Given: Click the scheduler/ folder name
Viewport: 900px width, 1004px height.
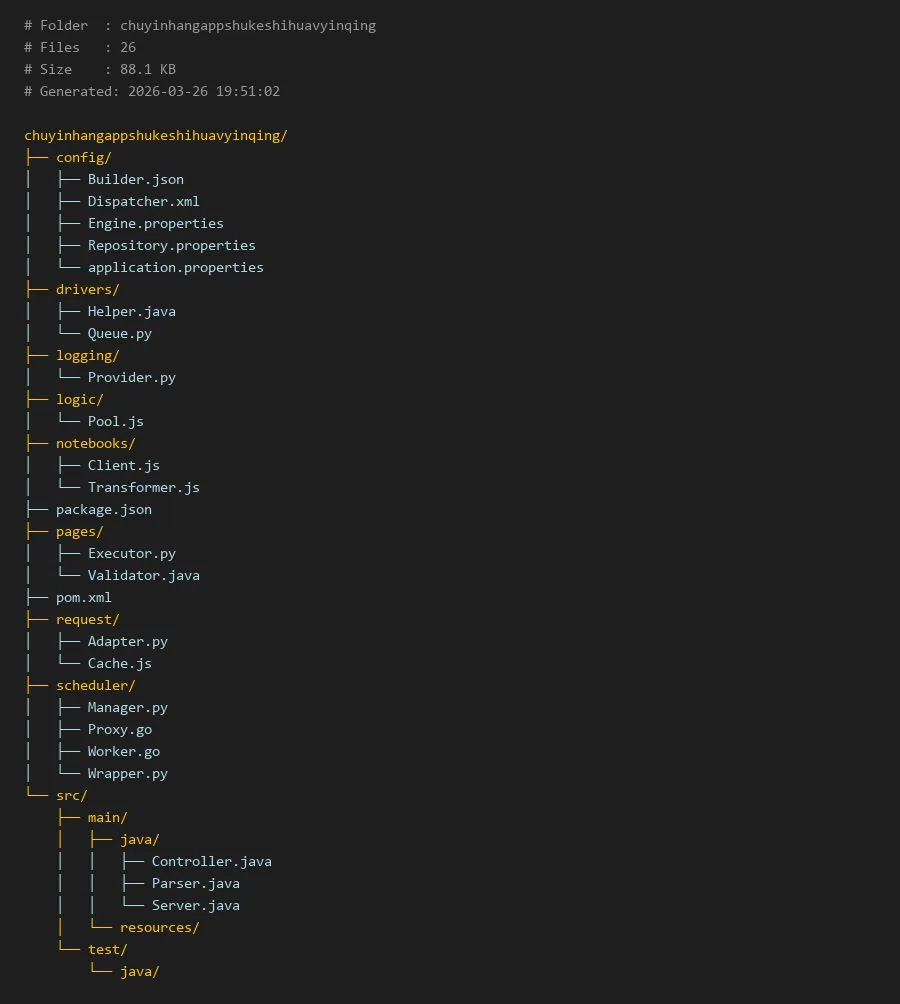Looking at the screenshot, I should click(95, 685).
